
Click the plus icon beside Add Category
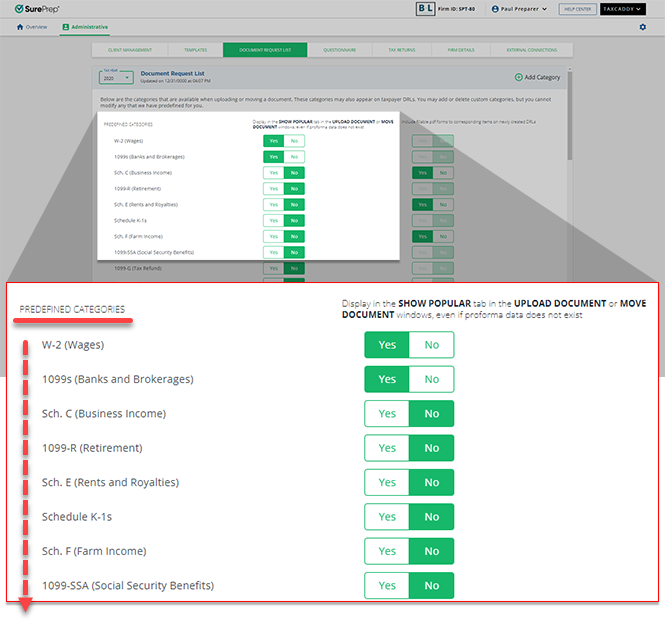point(518,77)
